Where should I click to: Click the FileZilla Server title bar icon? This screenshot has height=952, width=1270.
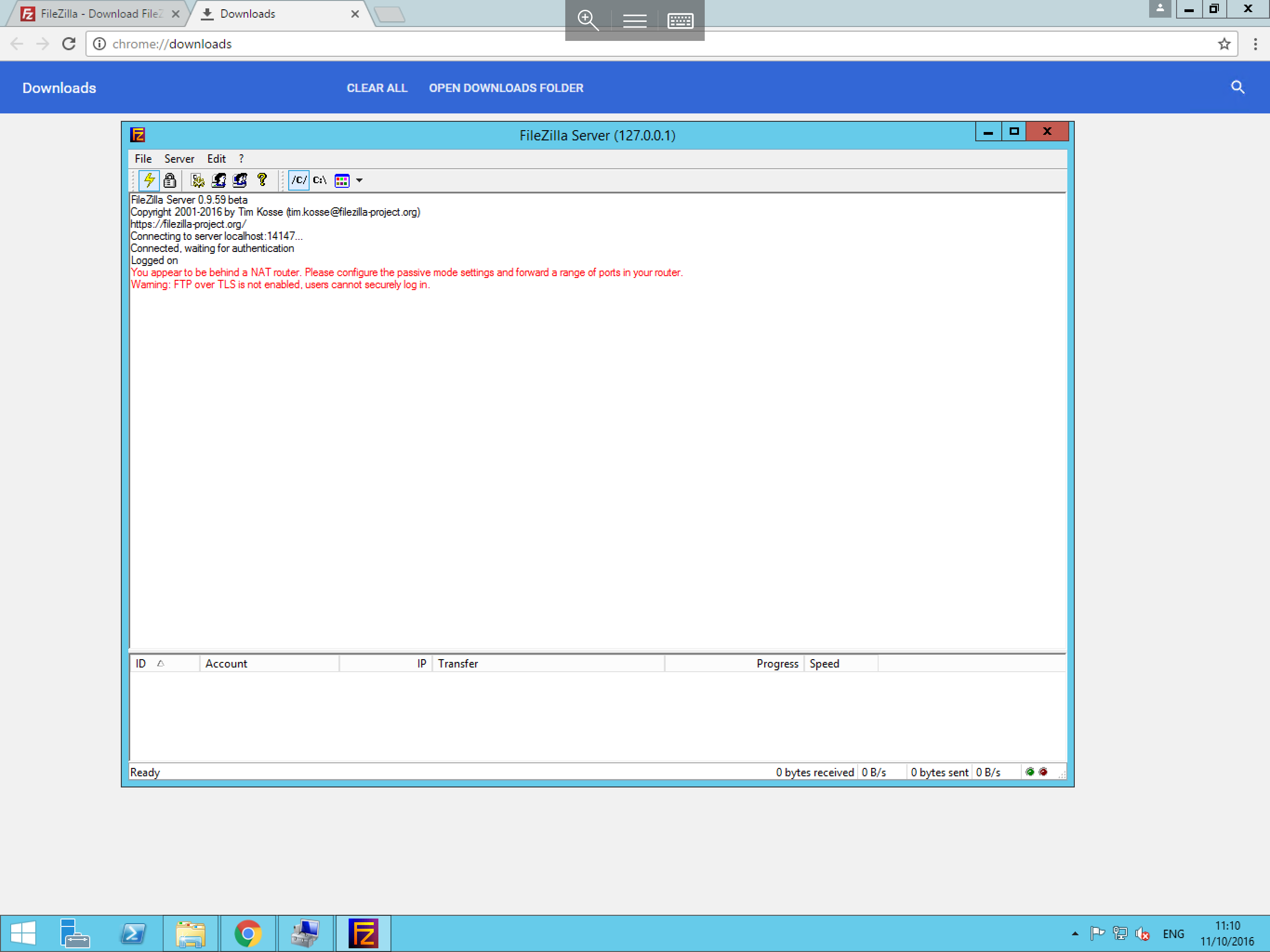click(x=138, y=135)
